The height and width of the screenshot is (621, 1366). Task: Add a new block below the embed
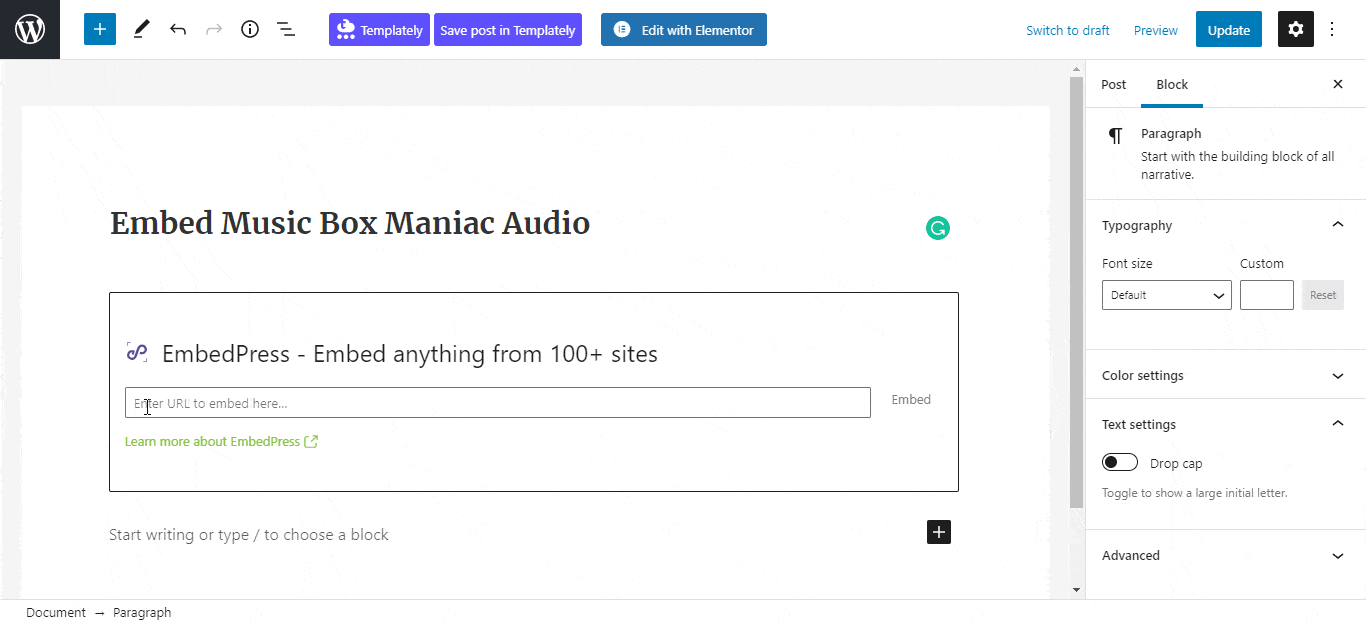(938, 532)
